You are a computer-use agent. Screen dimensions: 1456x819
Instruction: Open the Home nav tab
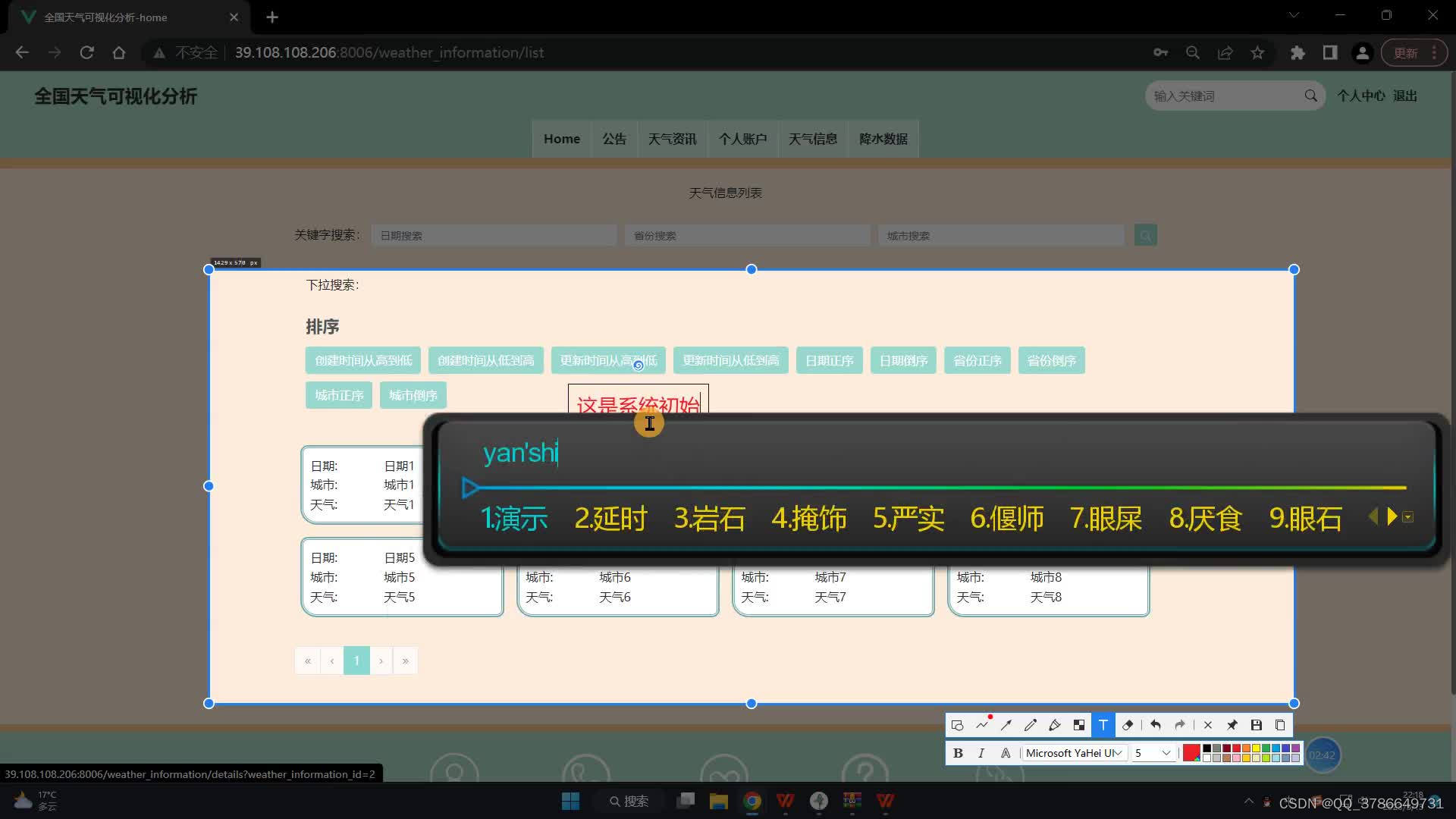click(562, 139)
